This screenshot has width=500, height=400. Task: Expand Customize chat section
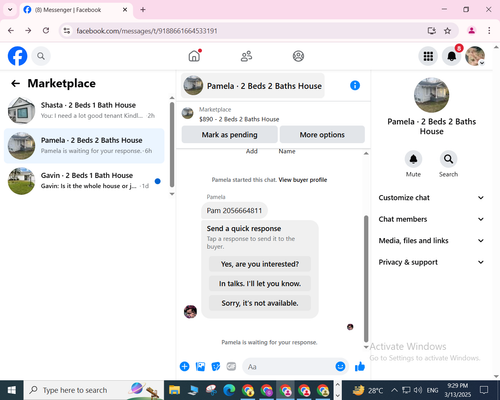[431, 198]
